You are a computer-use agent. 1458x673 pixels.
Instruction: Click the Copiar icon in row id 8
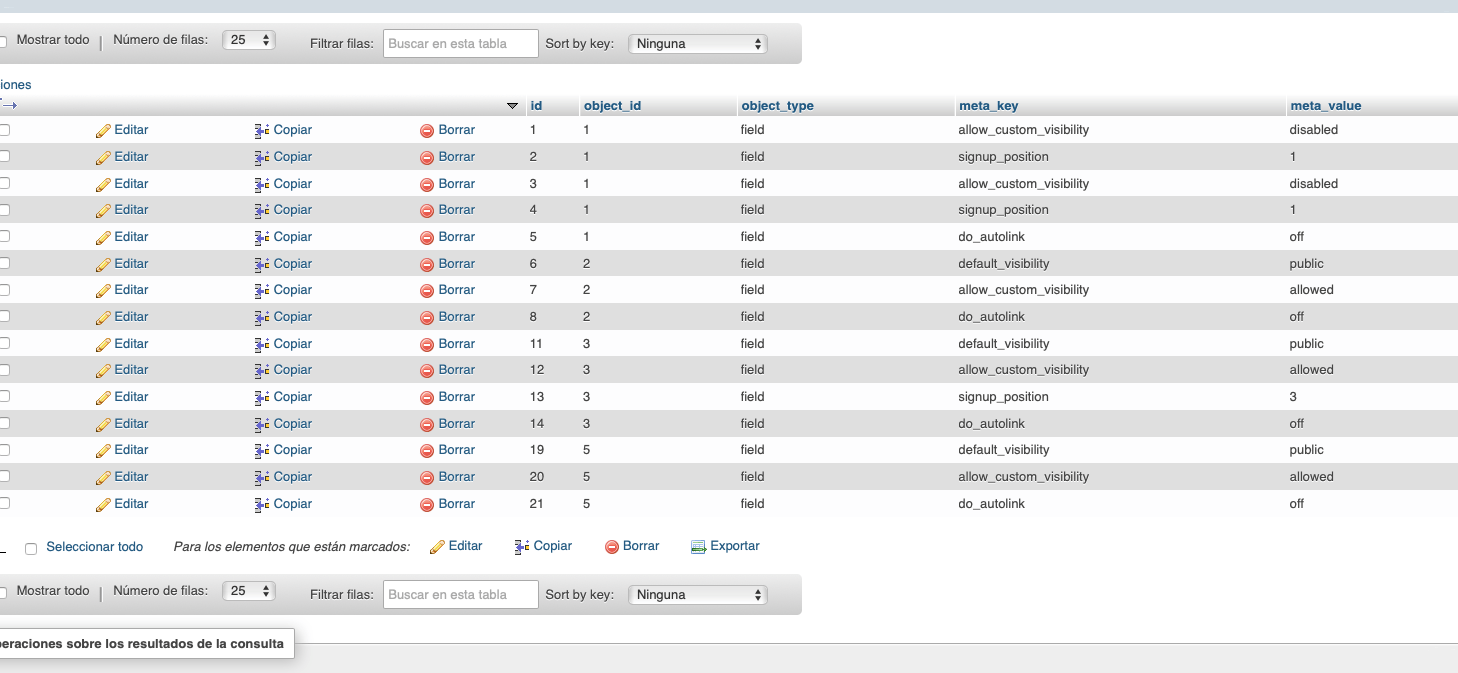click(x=263, y=317)
